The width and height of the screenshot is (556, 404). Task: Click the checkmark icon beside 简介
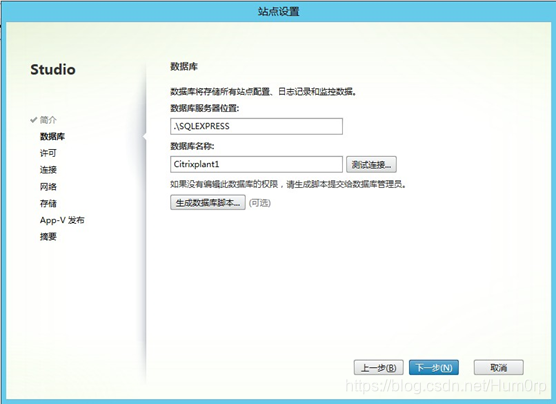[x=34, y=120]
